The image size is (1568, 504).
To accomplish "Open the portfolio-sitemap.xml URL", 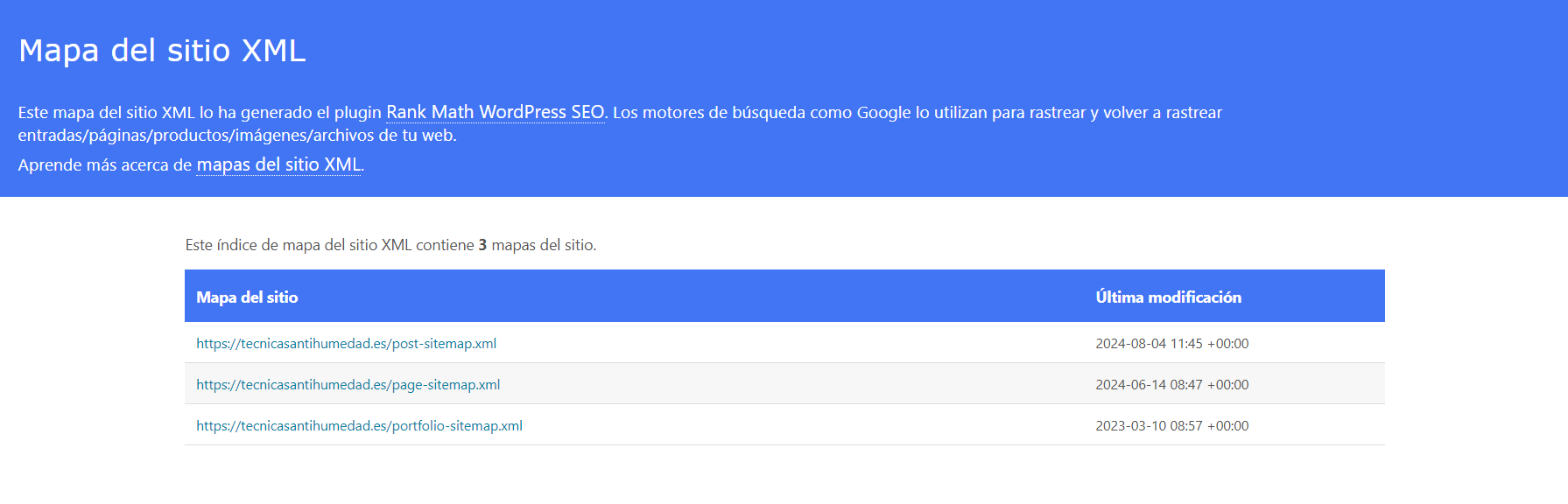I will [359, 426].
